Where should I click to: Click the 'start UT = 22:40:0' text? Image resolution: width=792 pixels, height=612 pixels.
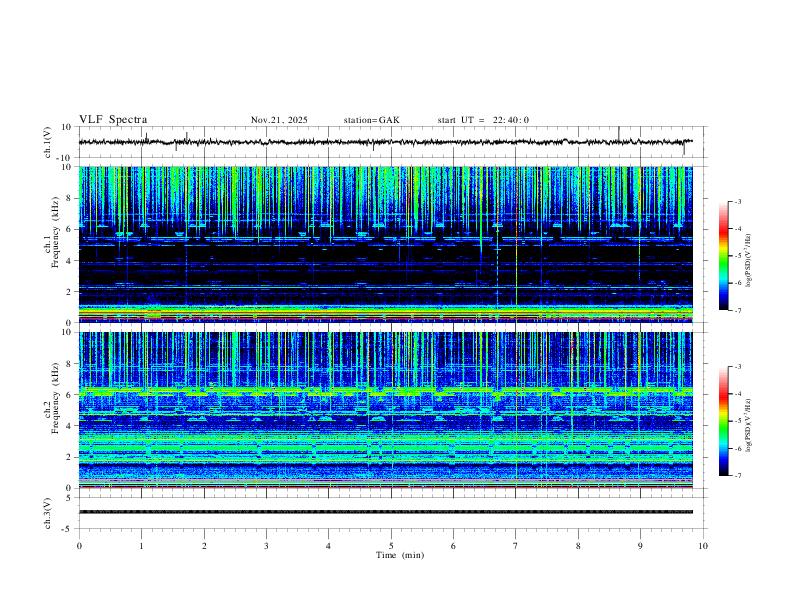(483, 120)
